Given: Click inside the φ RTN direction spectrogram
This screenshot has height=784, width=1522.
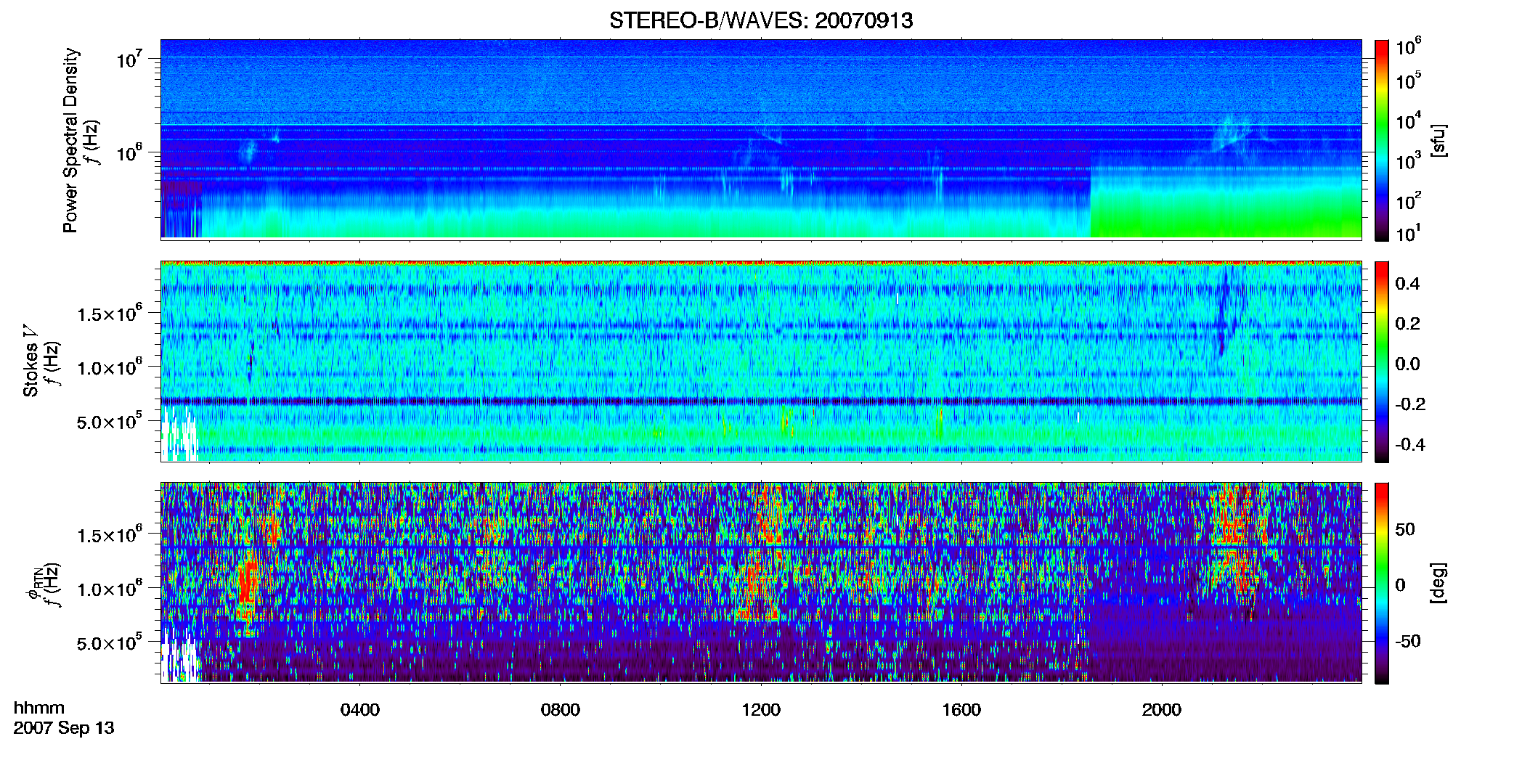Looking at the screenshot, I should click(x=761, y=582).
